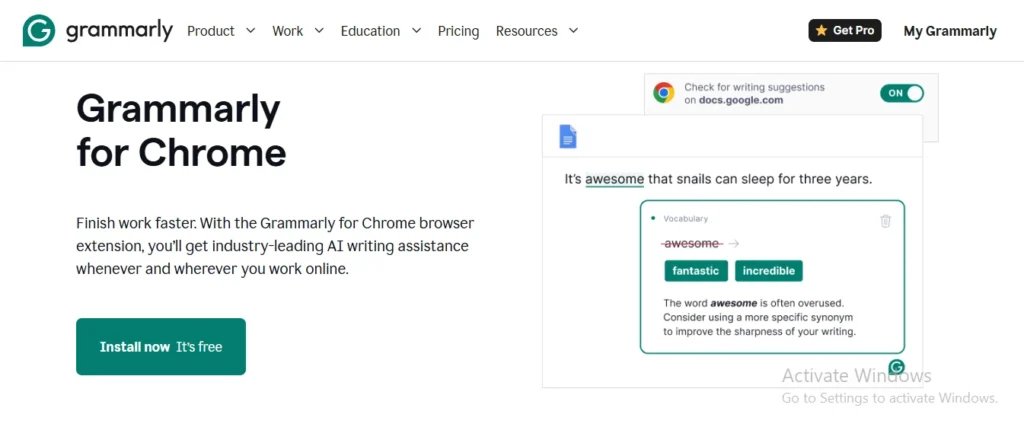Select the fantastic suggestion
The height and width of the screenshot is (427, 1024).
click(x=696, y=271)
